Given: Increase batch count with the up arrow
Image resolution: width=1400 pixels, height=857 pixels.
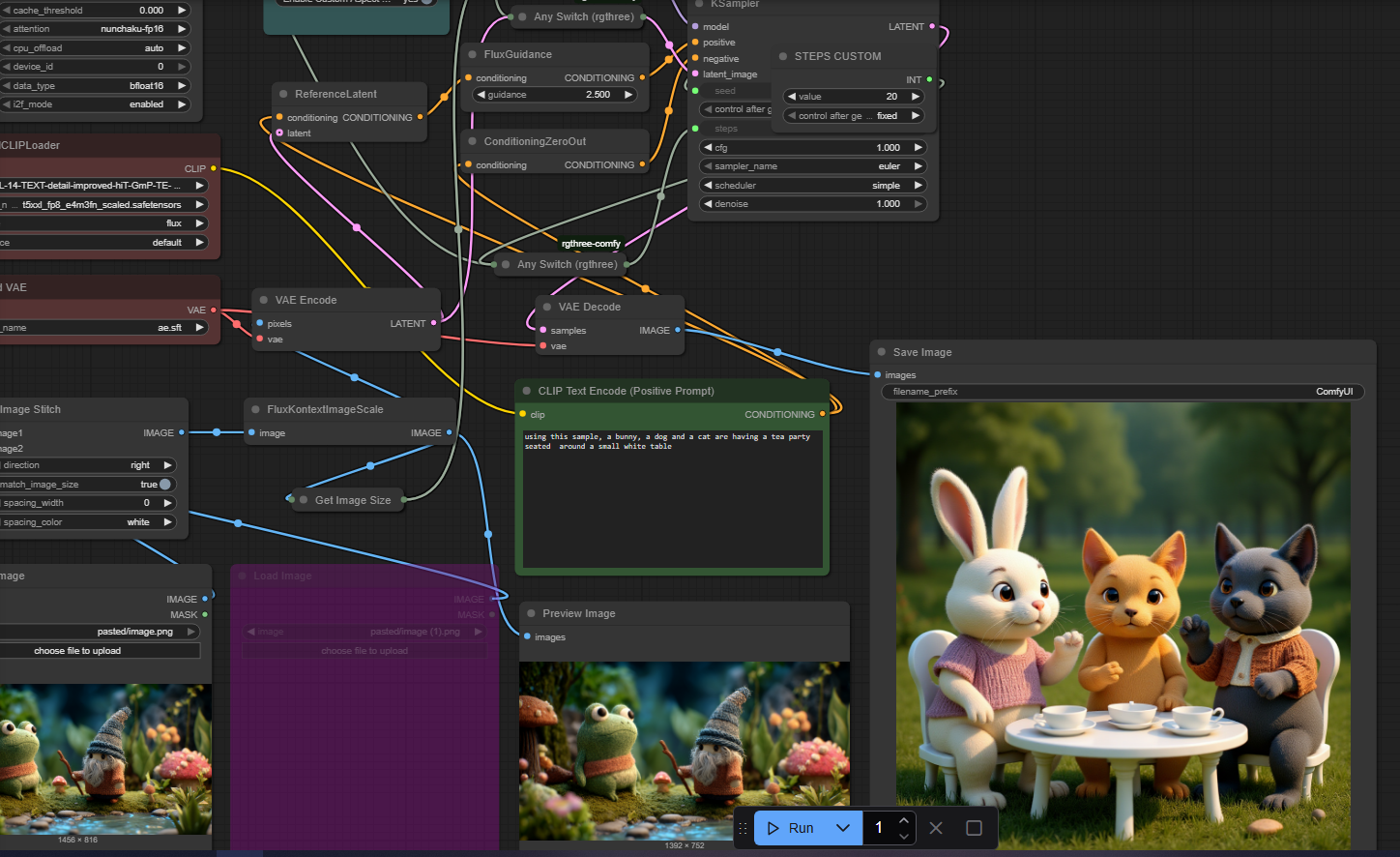Looking at the screenshot, I should click(x=904, y=820).
